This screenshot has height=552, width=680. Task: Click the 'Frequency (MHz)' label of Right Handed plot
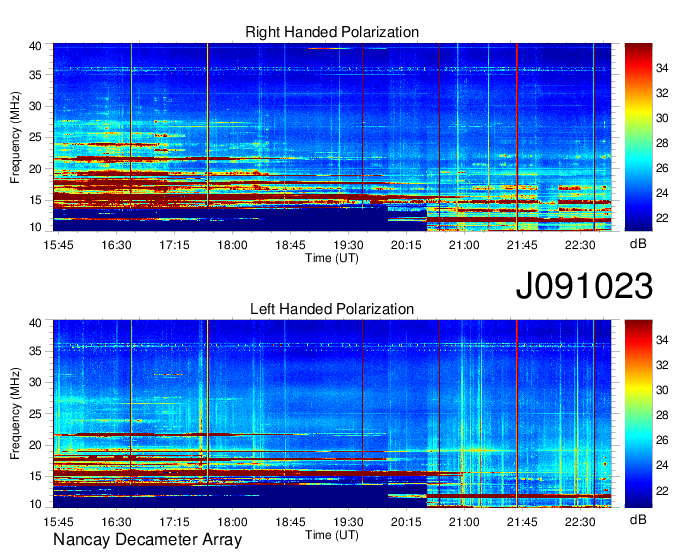(x=15, y=137)
